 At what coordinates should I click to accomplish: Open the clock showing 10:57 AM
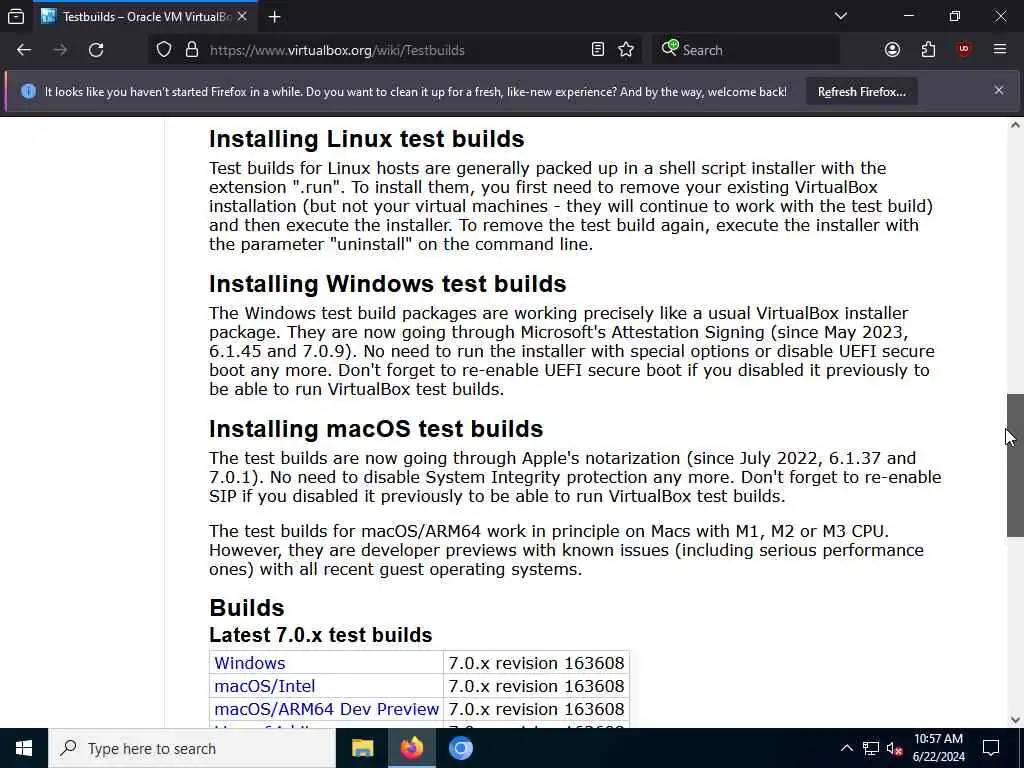938,748
